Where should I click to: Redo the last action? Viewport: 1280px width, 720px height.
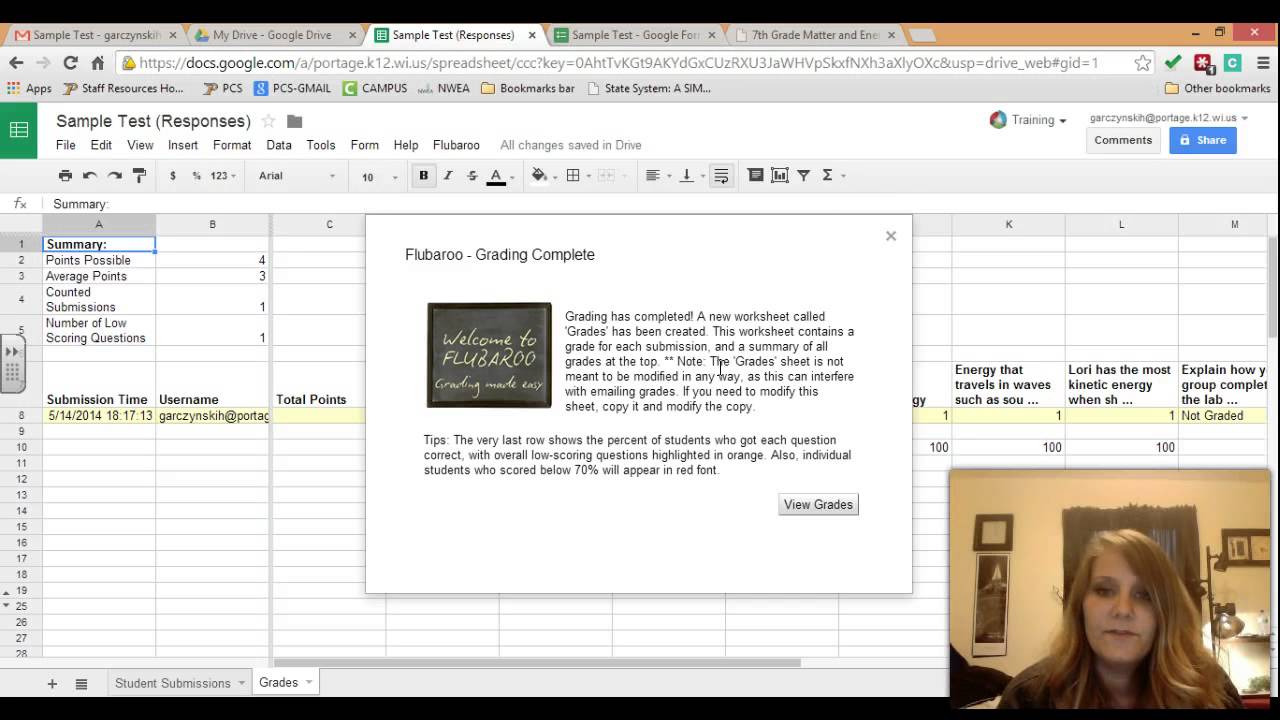click(x=115, y=175)
